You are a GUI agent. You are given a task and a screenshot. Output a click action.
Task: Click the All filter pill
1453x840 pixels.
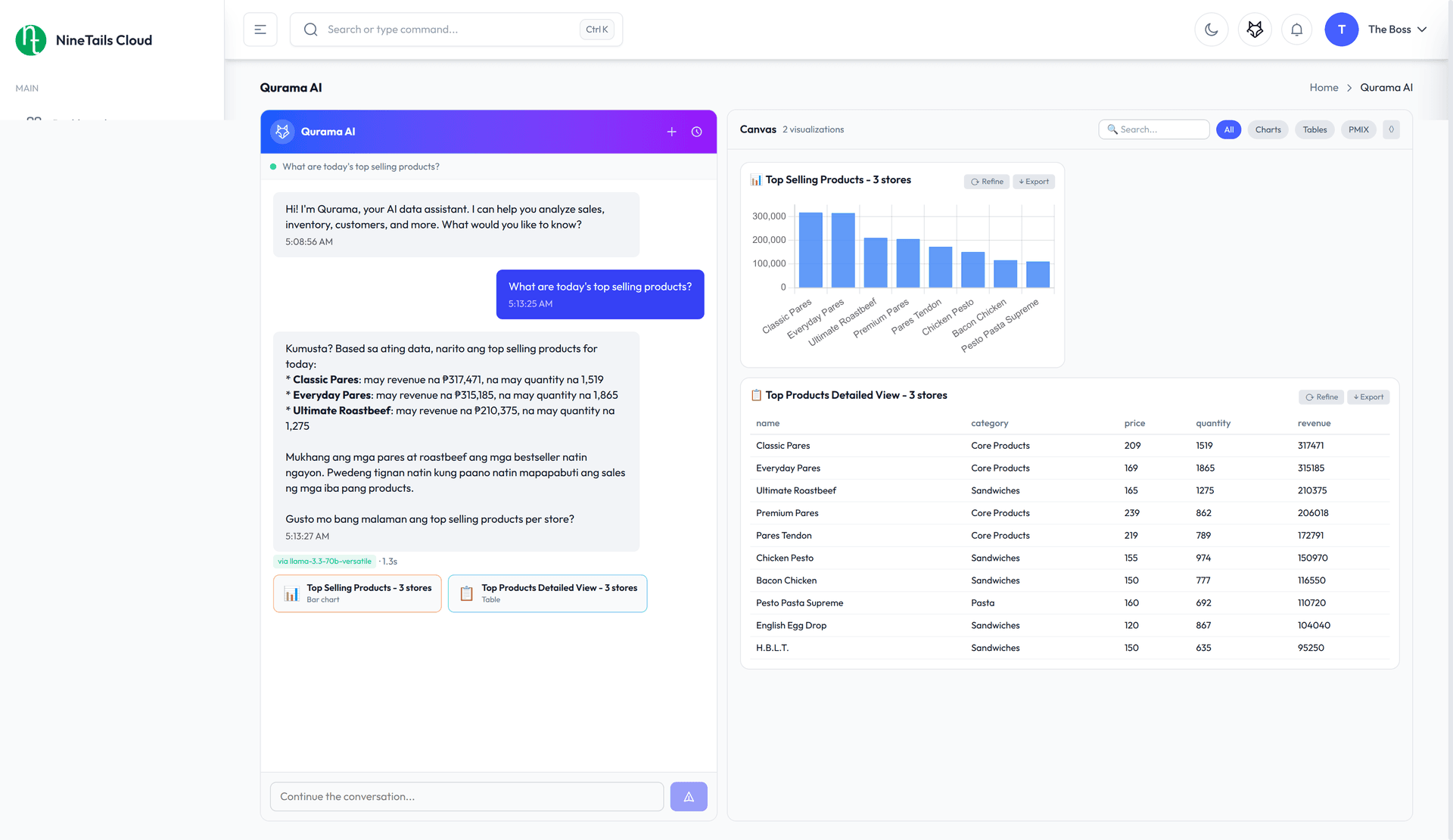(1228, 129)
